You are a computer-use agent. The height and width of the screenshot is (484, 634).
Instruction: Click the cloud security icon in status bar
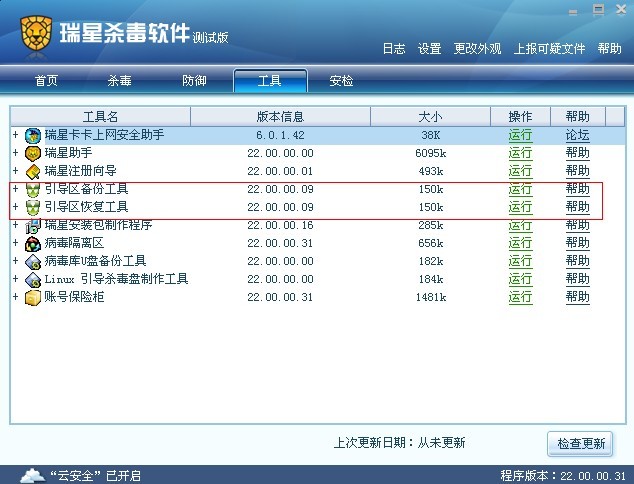click(32, 476)
